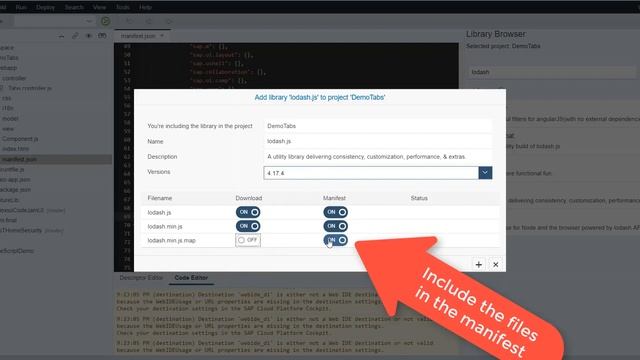The height and width of the screenshot is (360, 640).
Task: Open the Help menu
Action: [145, 7]
